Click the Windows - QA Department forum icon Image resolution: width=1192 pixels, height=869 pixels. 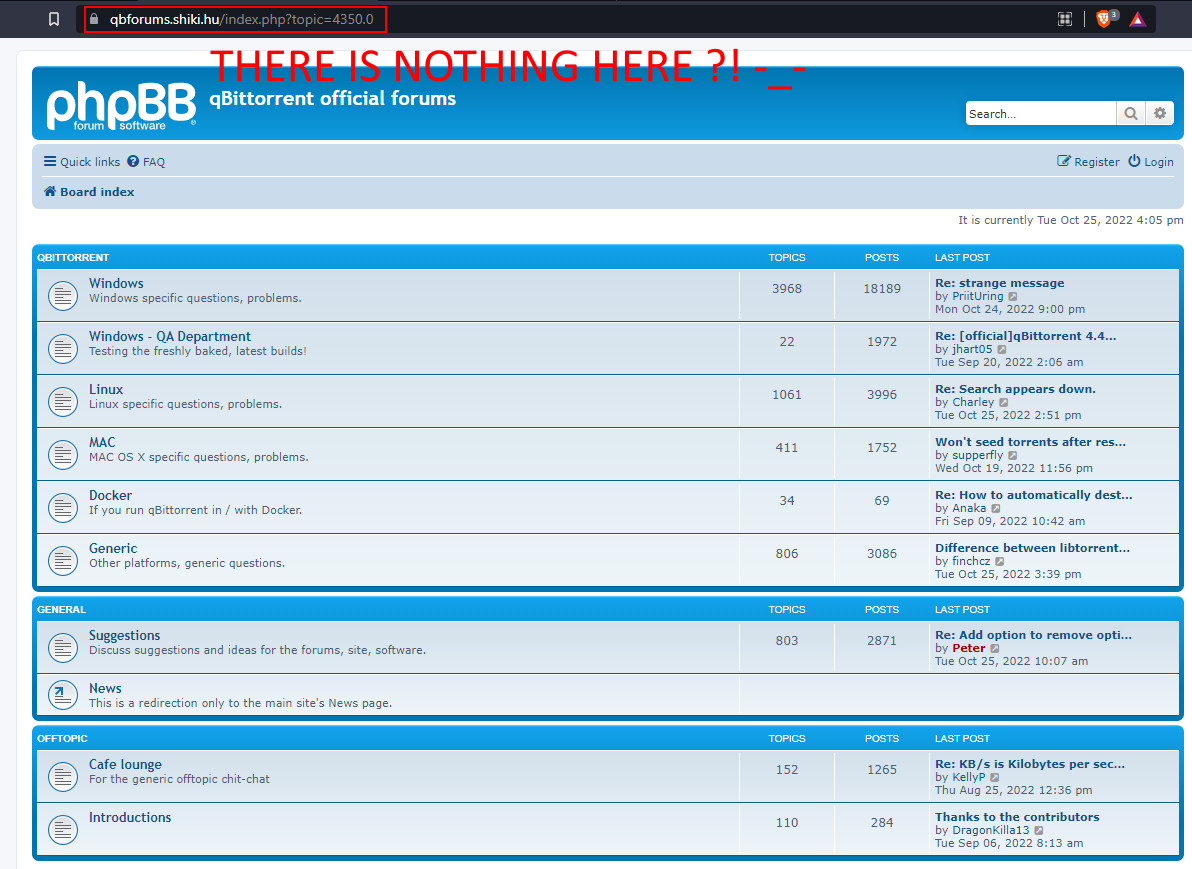[x=63, y=349]
